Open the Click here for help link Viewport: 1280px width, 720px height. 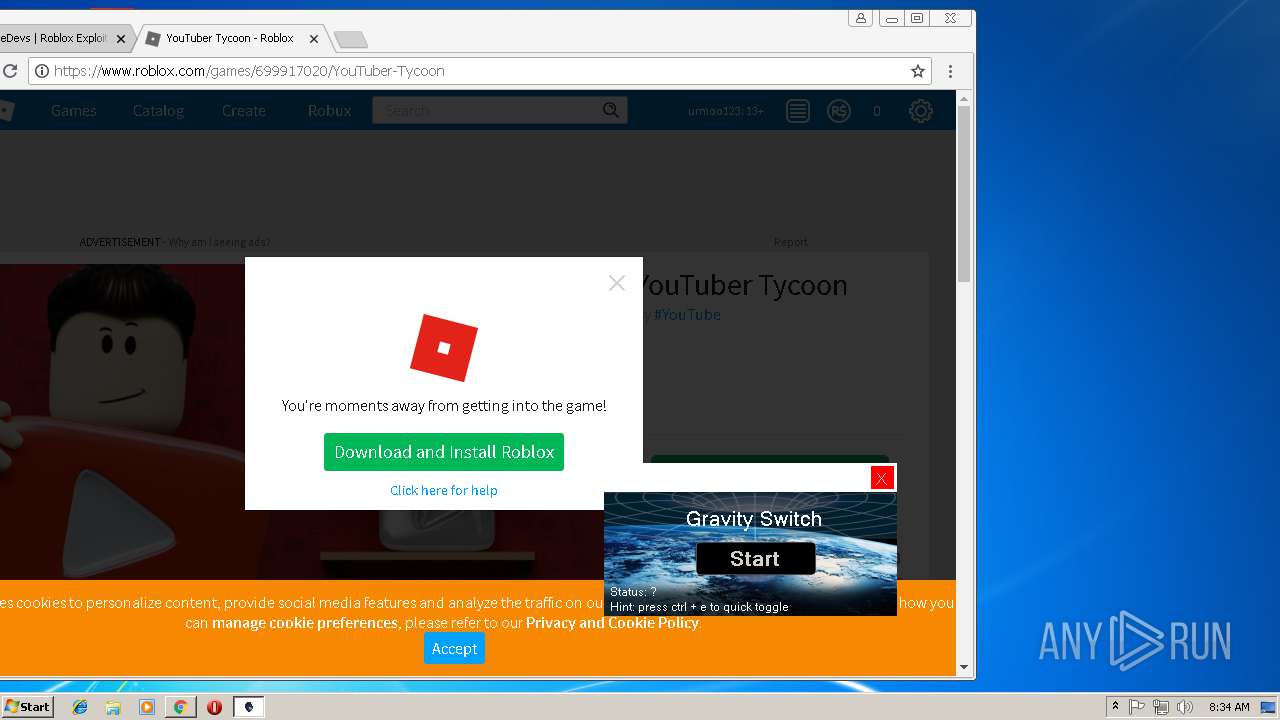[444, 490]
